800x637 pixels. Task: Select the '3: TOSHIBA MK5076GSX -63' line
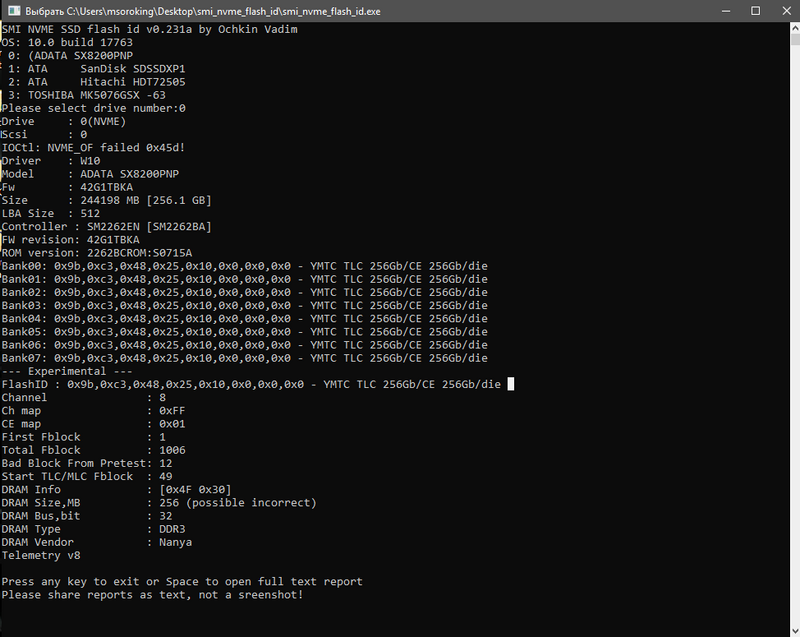click(x=87, y=95)
